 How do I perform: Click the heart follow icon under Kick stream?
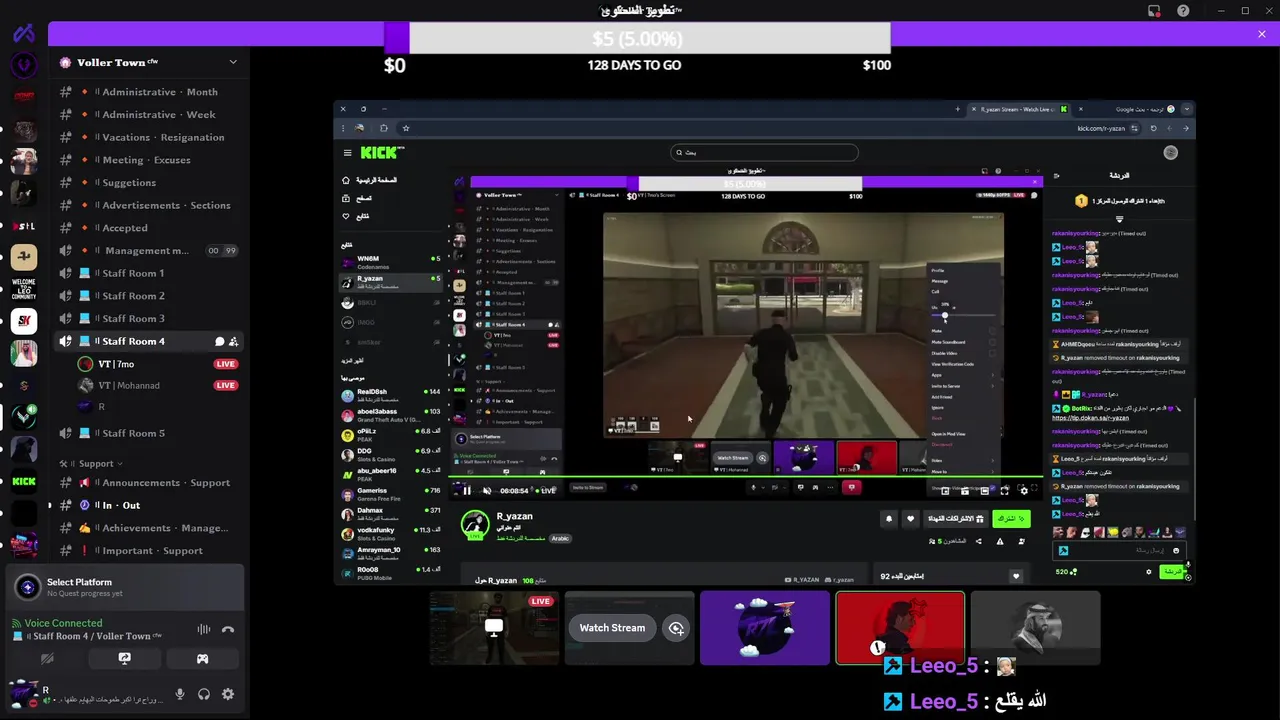[910, 519]
